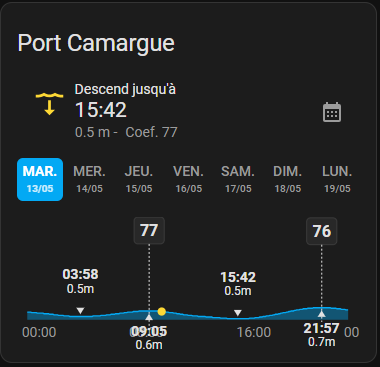Select the MAR. 13/05 day tab
The width and height of the screenshot is (380, 367).
[x=40, y=179]
